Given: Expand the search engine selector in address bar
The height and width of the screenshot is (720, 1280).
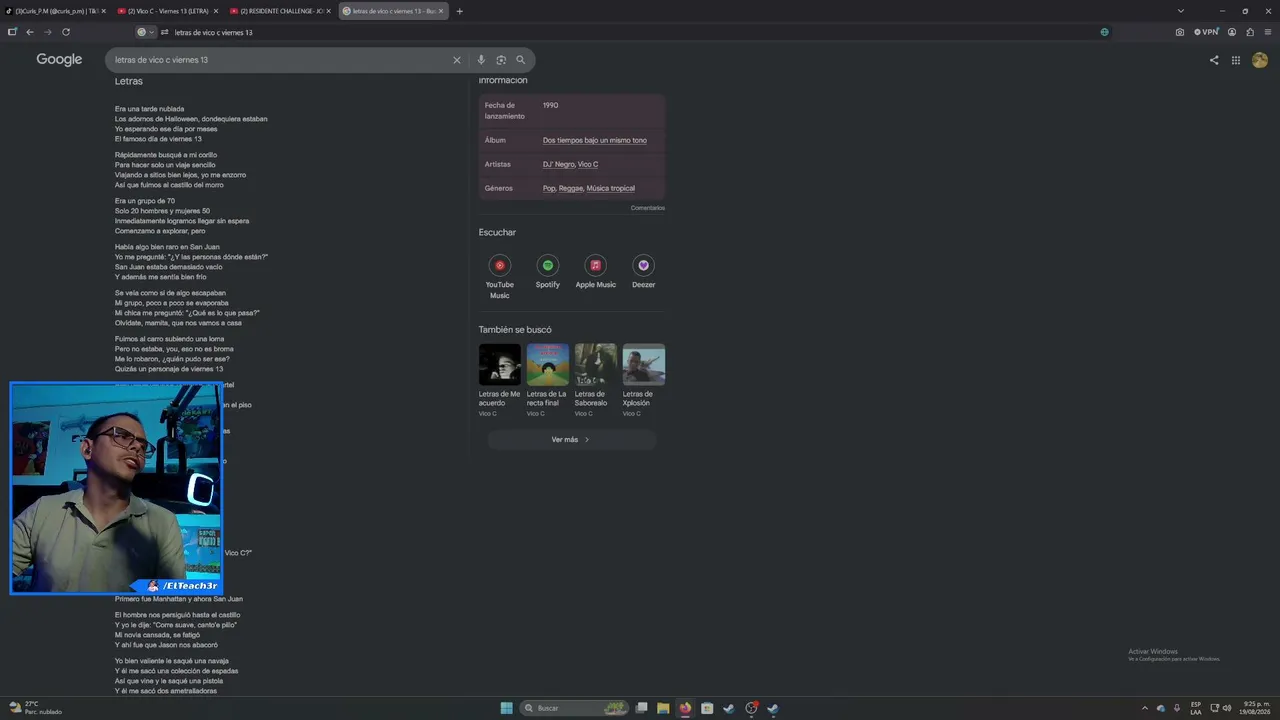Looking at the screenshot, I should point(146,32).
